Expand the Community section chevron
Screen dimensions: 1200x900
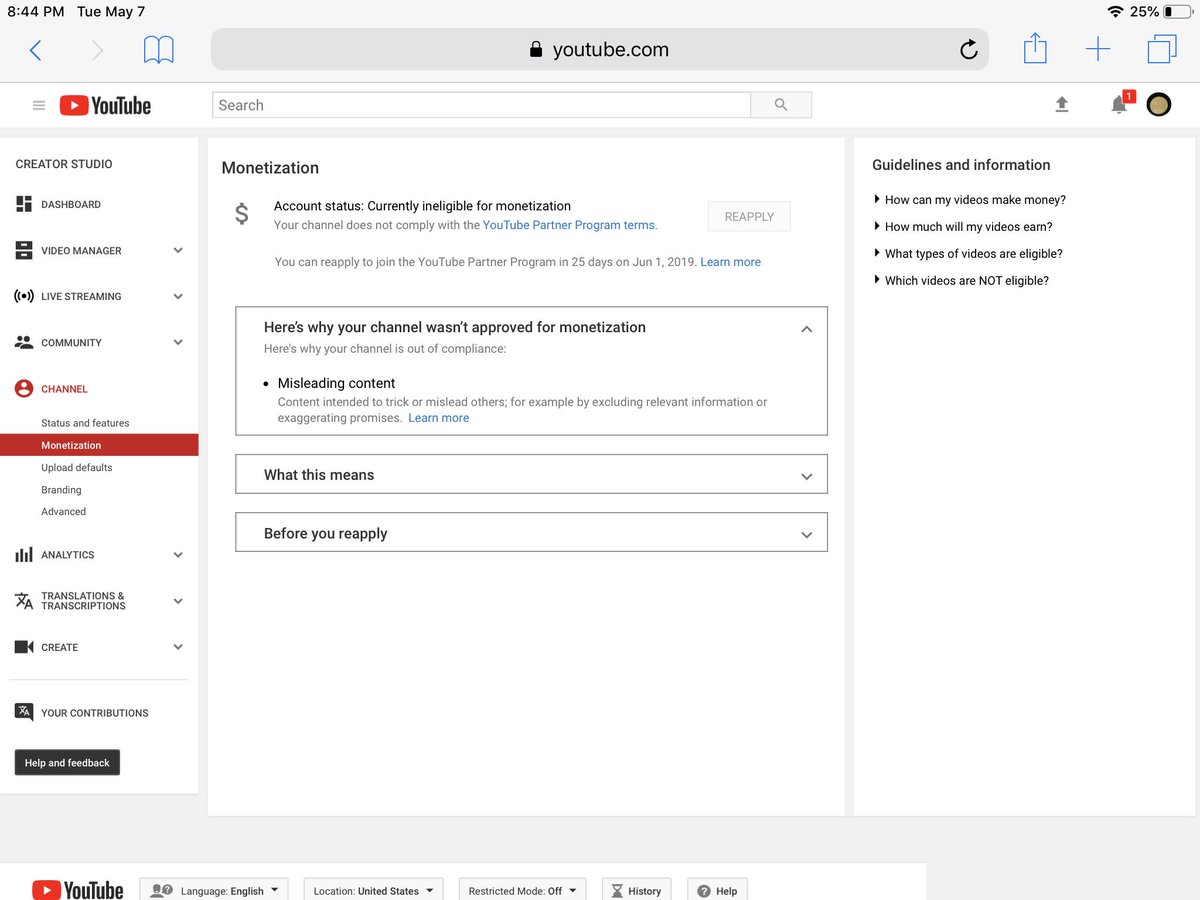[x=178, y=342]
